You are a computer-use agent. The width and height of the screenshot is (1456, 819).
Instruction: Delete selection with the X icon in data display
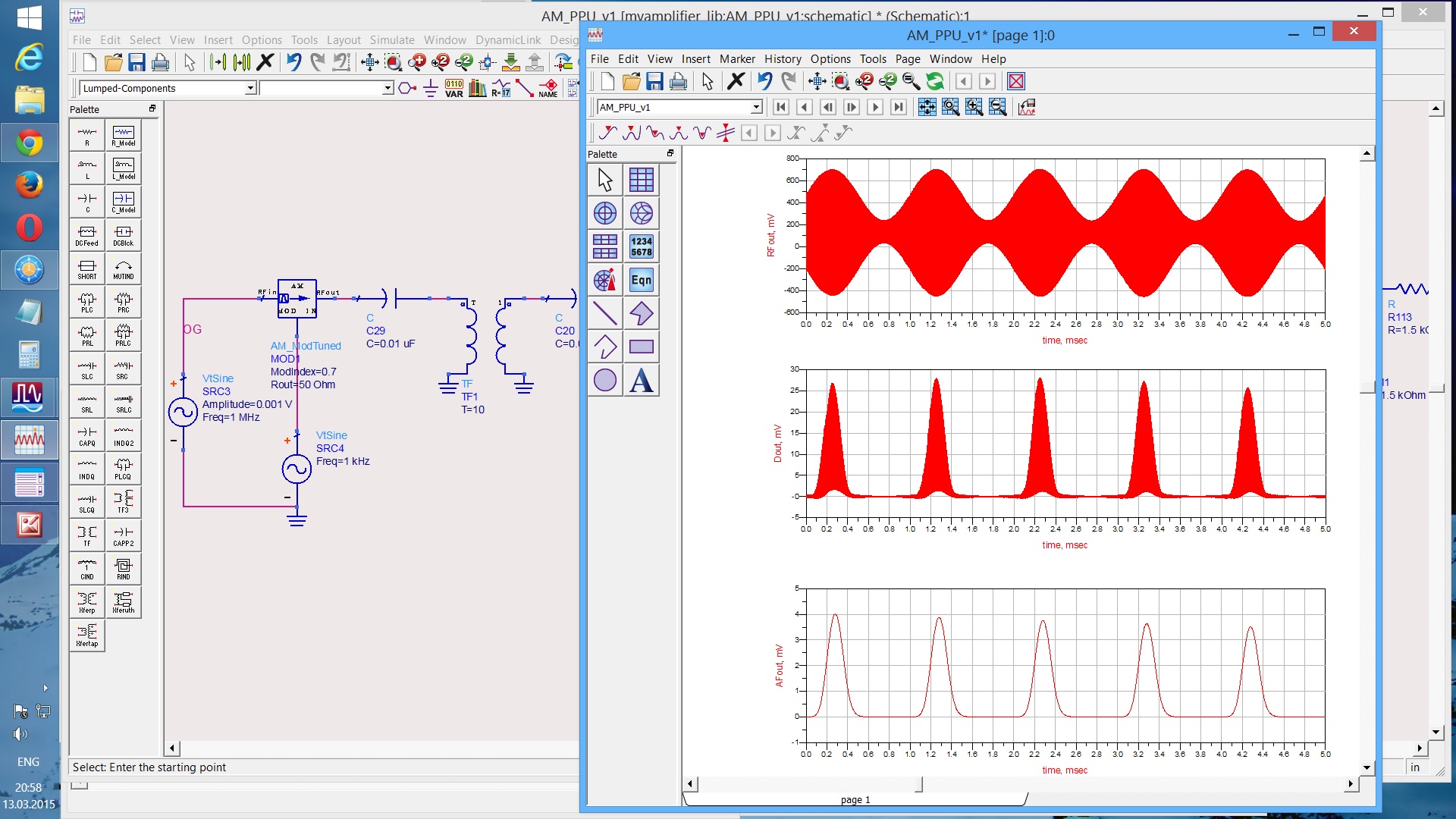736,81
